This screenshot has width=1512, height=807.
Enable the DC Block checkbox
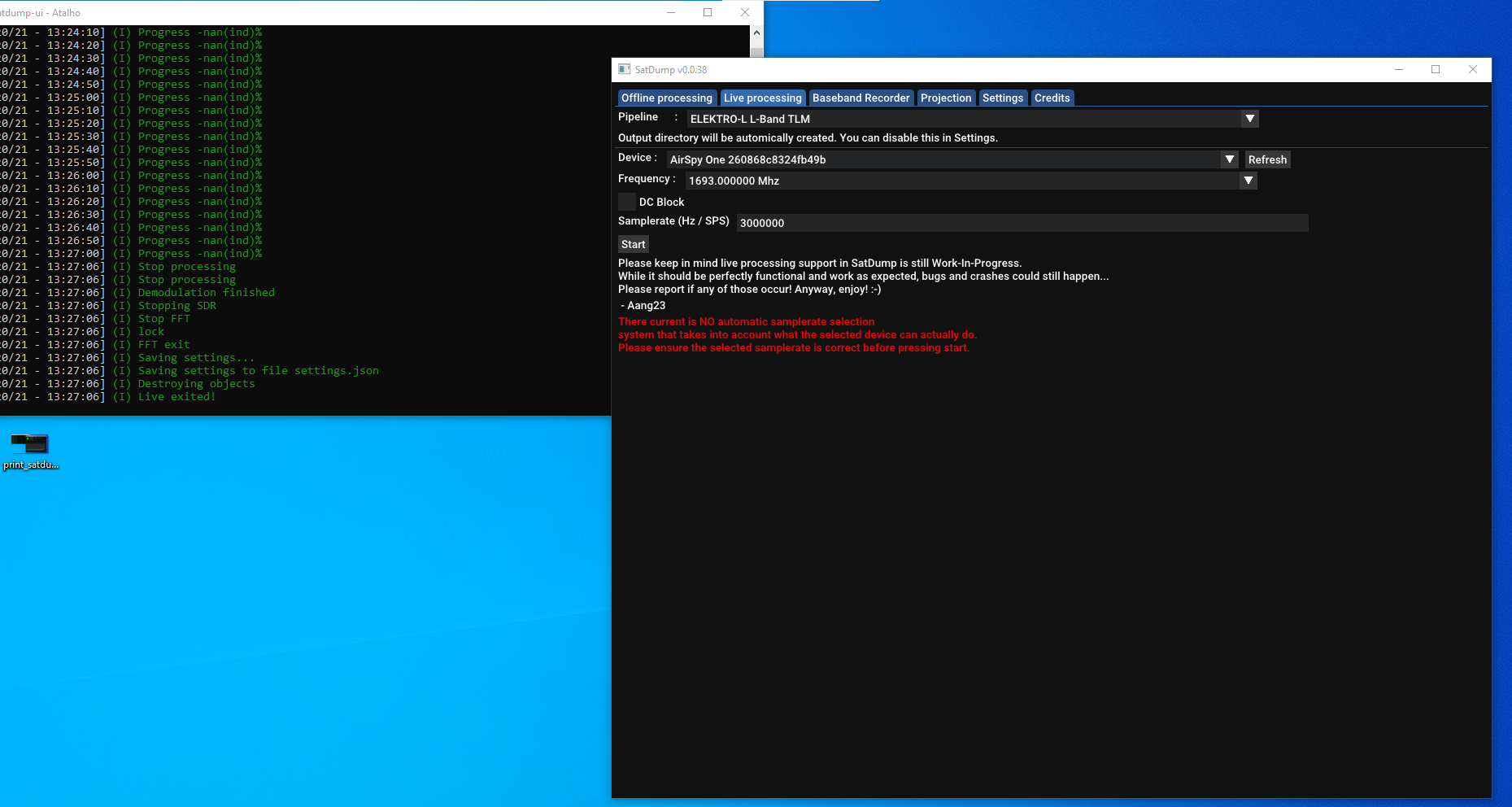tap(626, 202)
